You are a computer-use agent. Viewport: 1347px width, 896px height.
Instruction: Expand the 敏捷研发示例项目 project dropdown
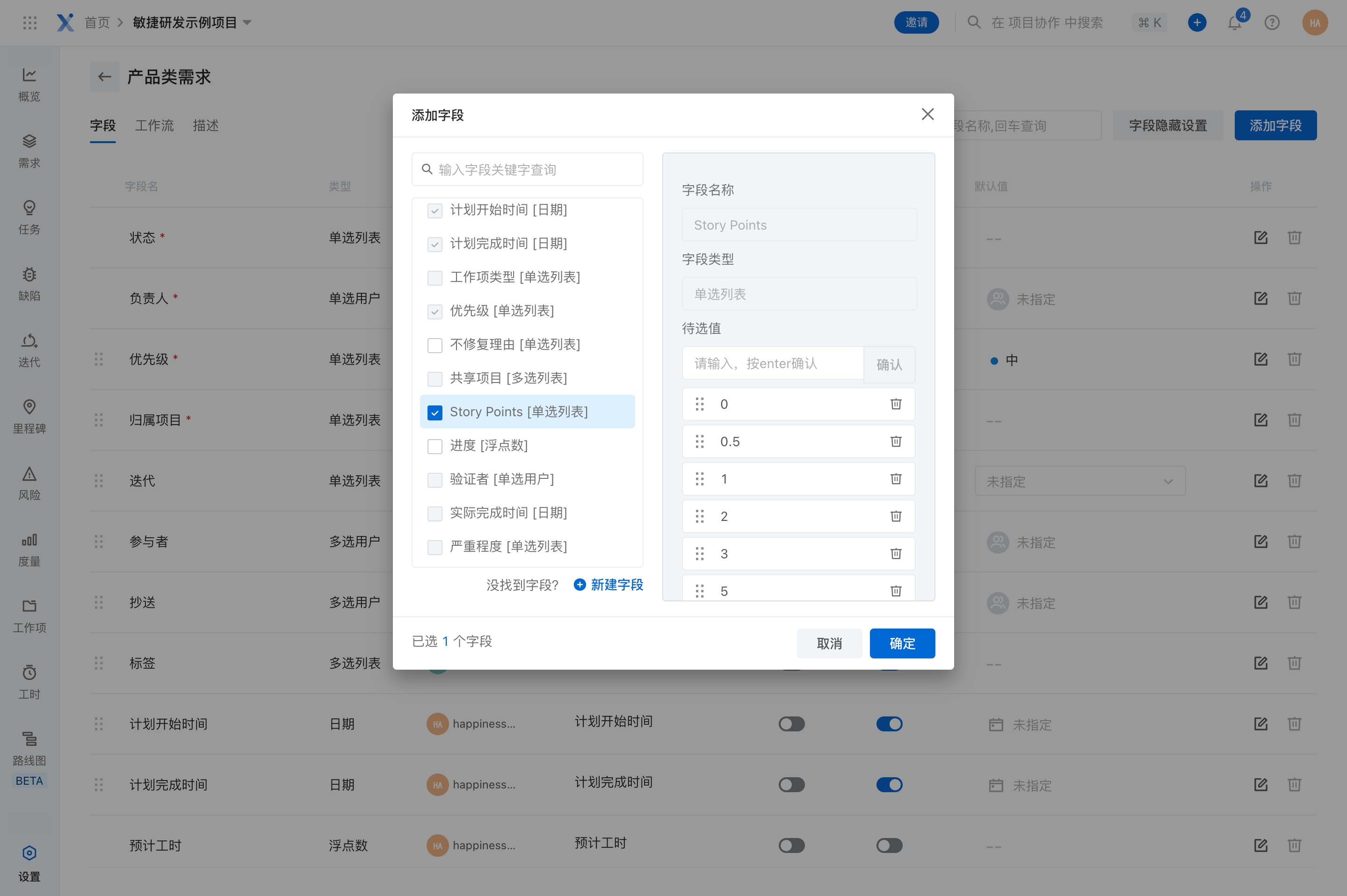(247, 23)
